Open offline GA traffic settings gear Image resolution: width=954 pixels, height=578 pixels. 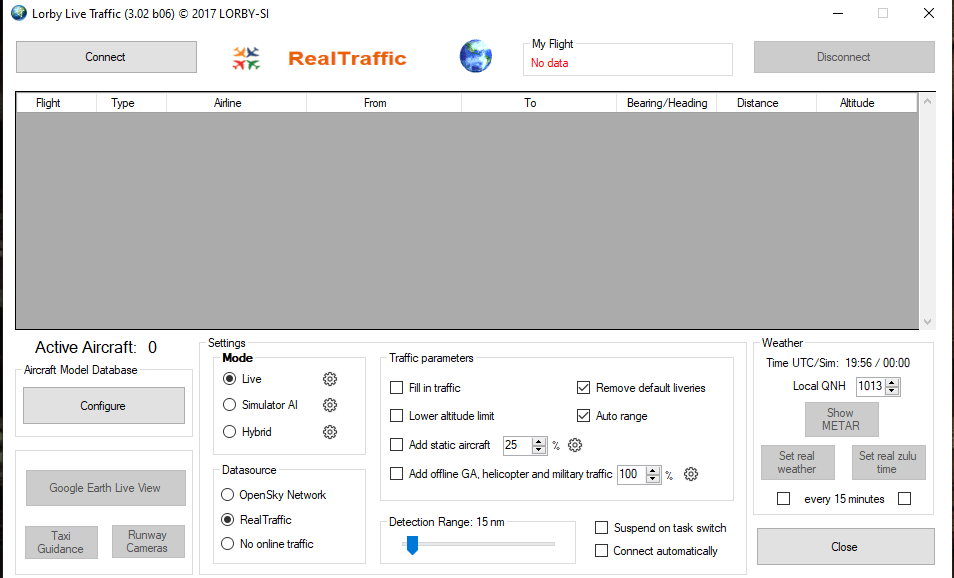tap(691, 474)
